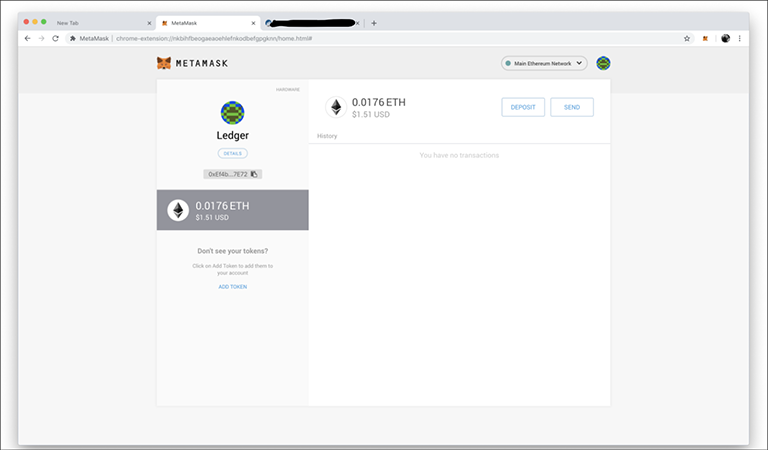Viewport: 768px width, 450px height.
Task: Open the account identicon menu in header
Action: (x=603, y=63)
